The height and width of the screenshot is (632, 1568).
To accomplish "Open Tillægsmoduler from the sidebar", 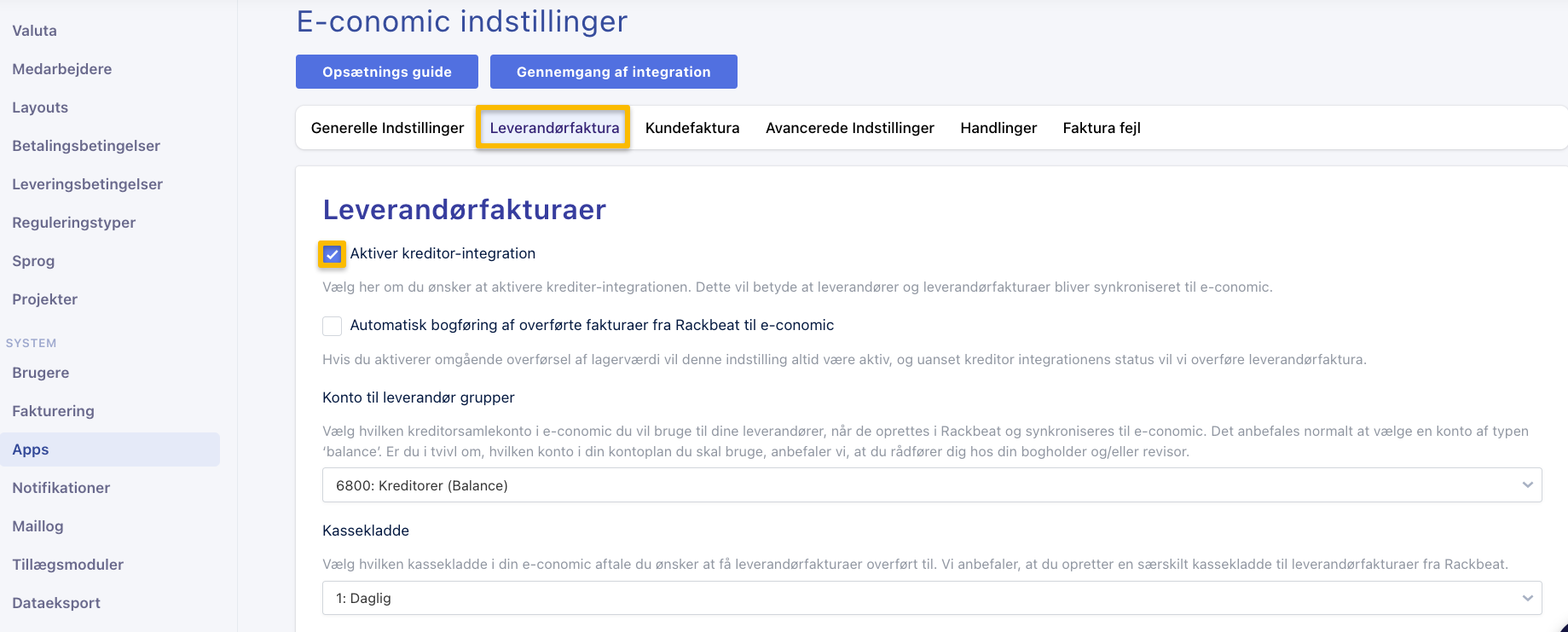I will [x=68, y=565].
